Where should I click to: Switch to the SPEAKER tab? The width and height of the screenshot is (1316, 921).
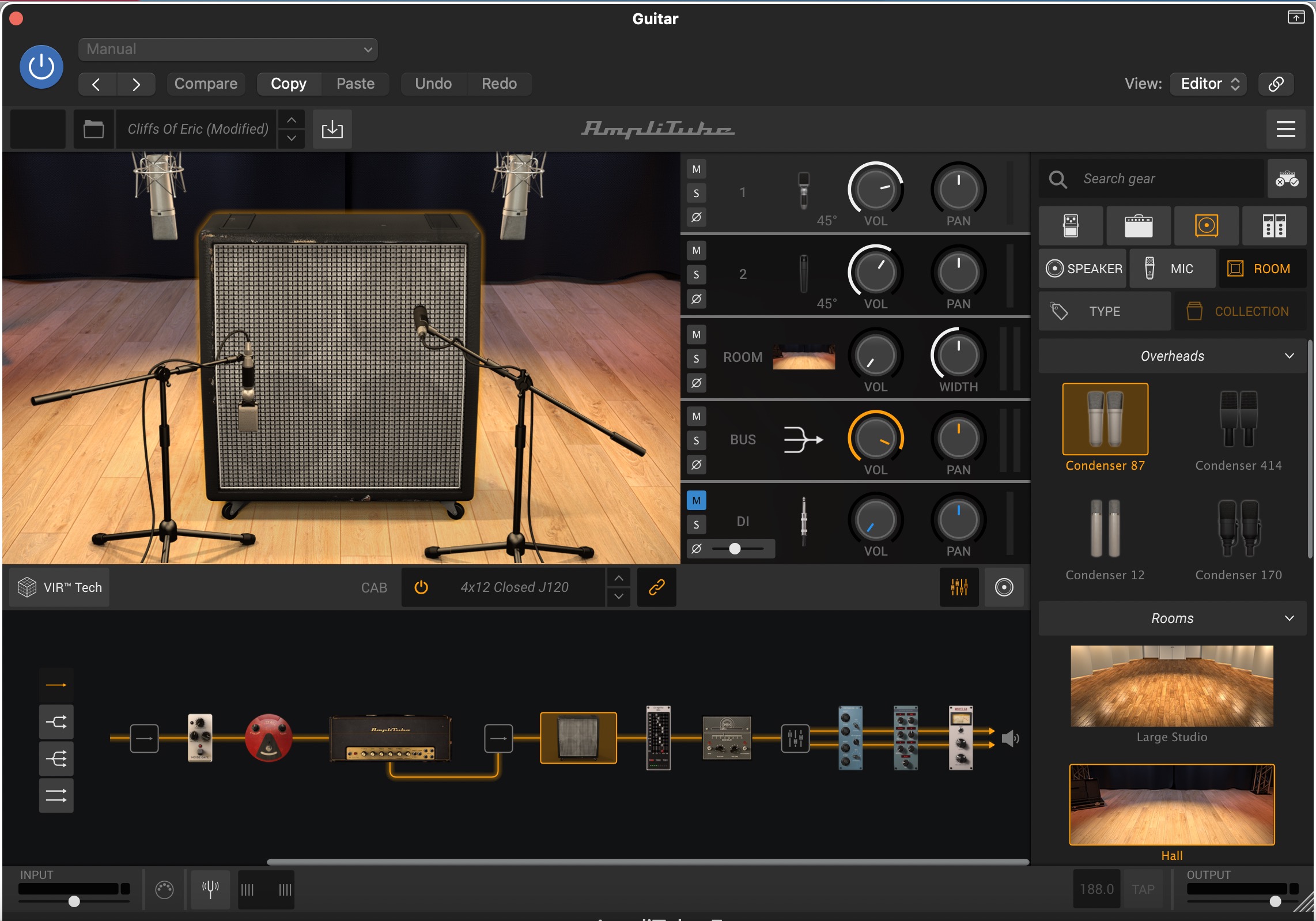[x=1083, y=269]
